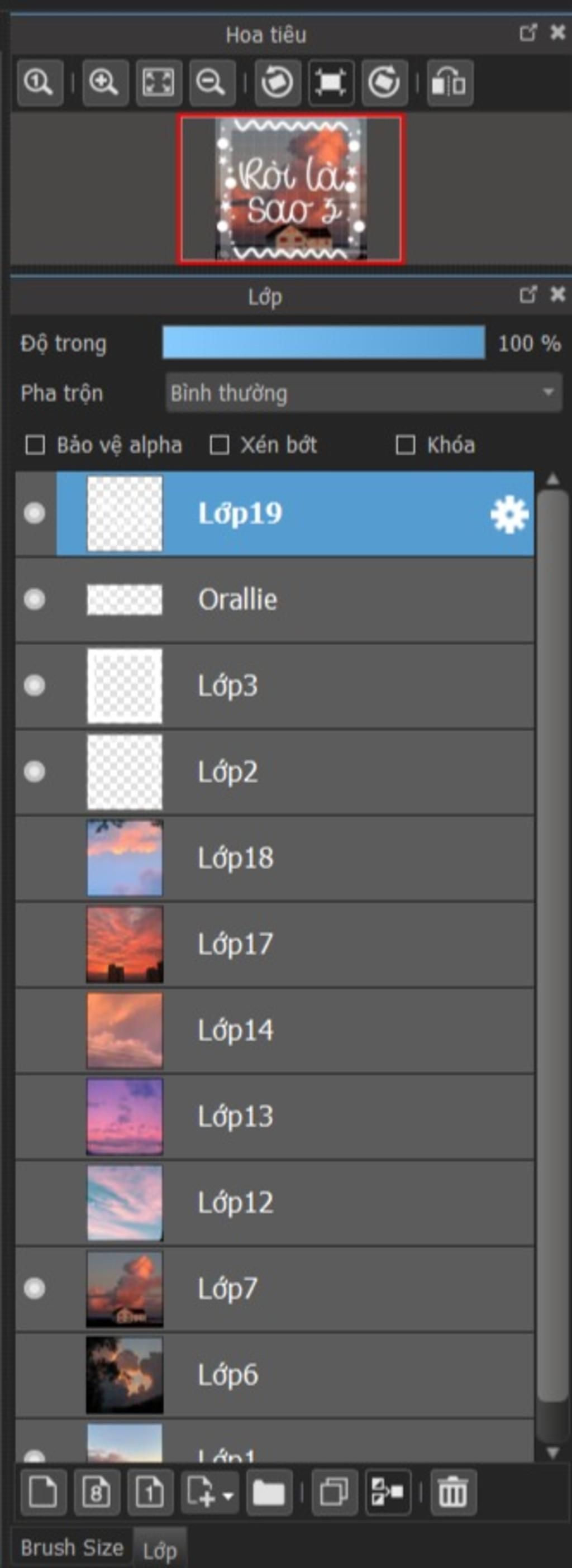Viewport: 572px width, 1568px height.
Task: Click the zoom in magnifier icon
Action: pos(104,82)
